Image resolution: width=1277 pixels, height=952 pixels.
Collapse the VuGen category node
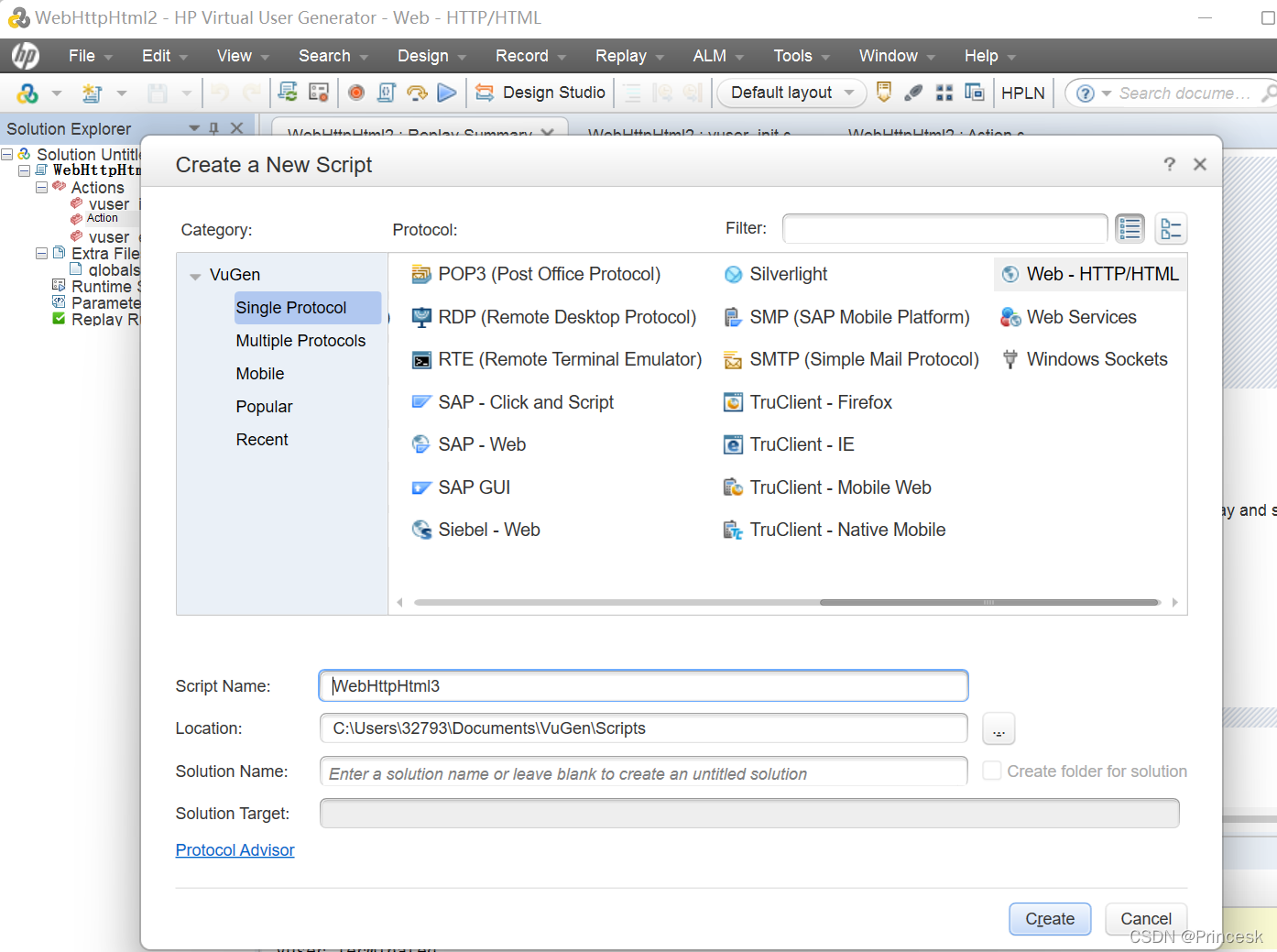[195, 276]
